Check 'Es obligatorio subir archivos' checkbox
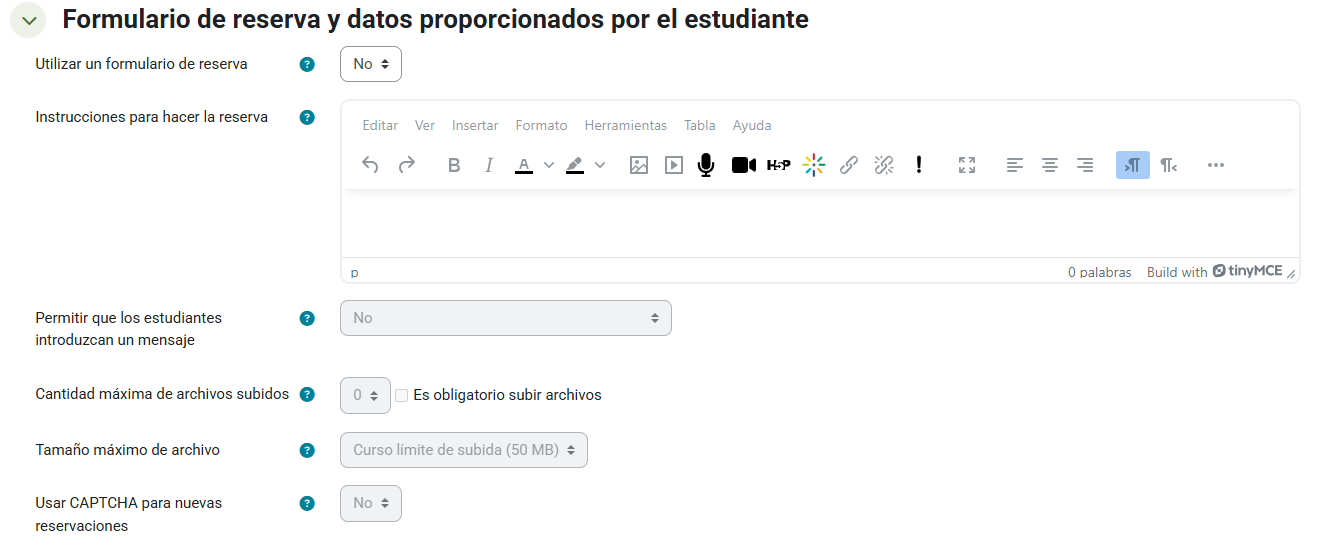The height and width of the screenshot is (551, 1317). click(x=402, y=395)
